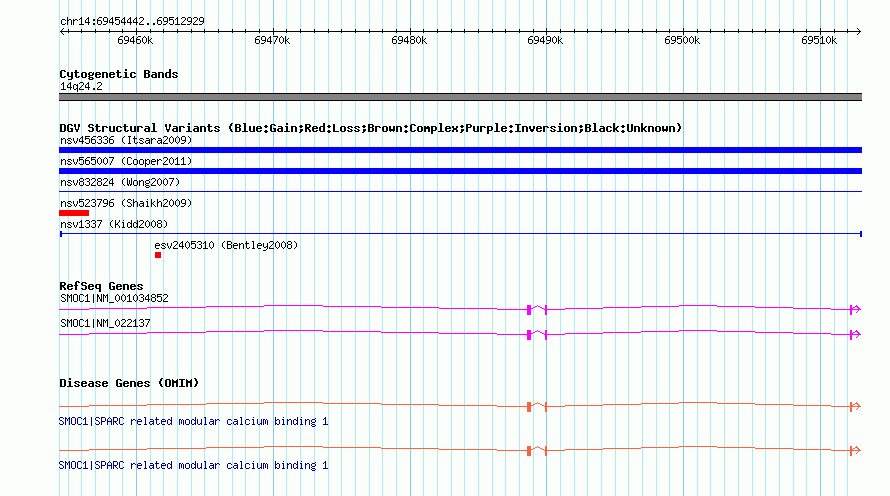Screen dimensions: 890x496
Task: Click the nsv832824 (Wong2007) label
Action: (120, 182)
